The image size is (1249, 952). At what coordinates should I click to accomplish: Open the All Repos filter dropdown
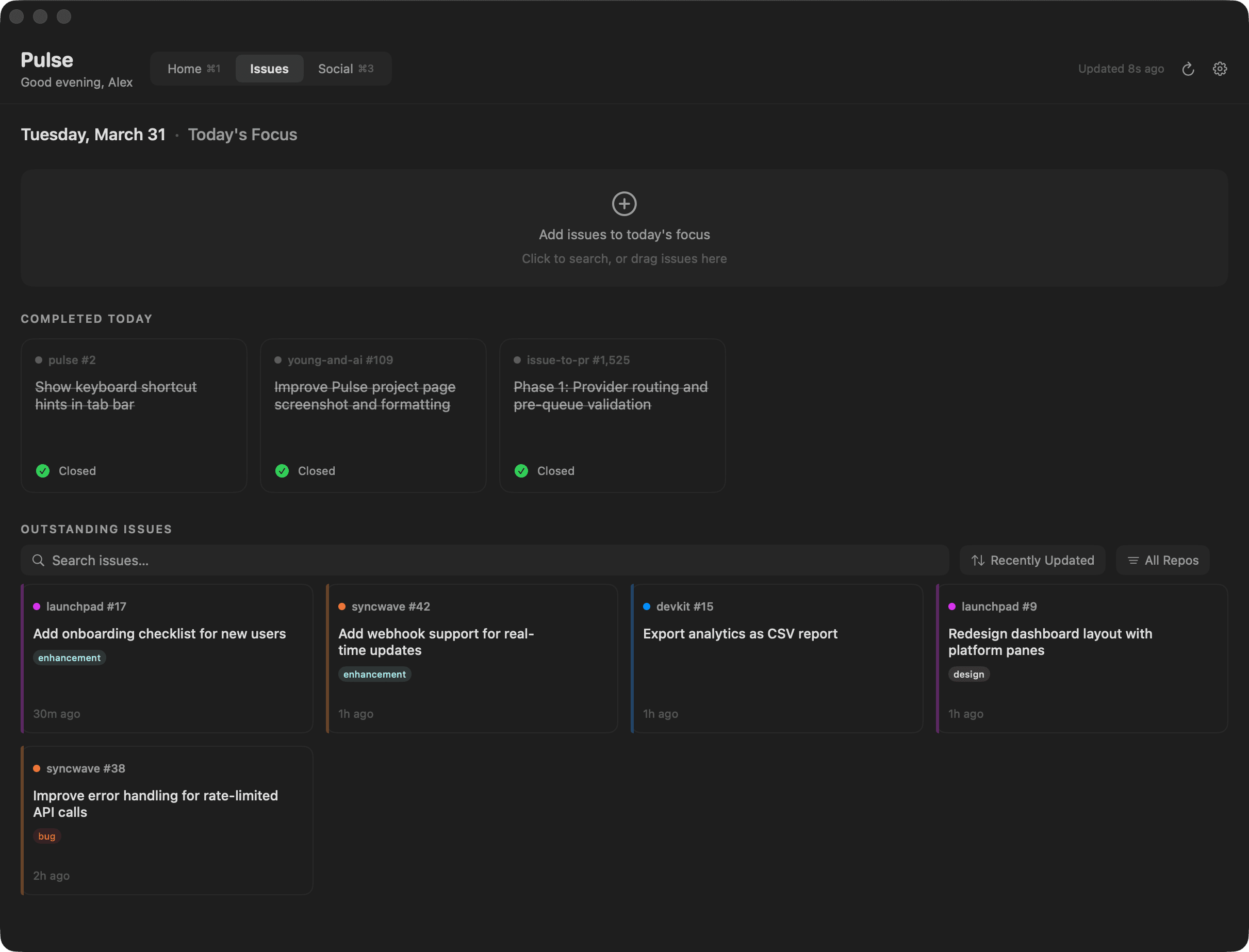click(1163, 560)
